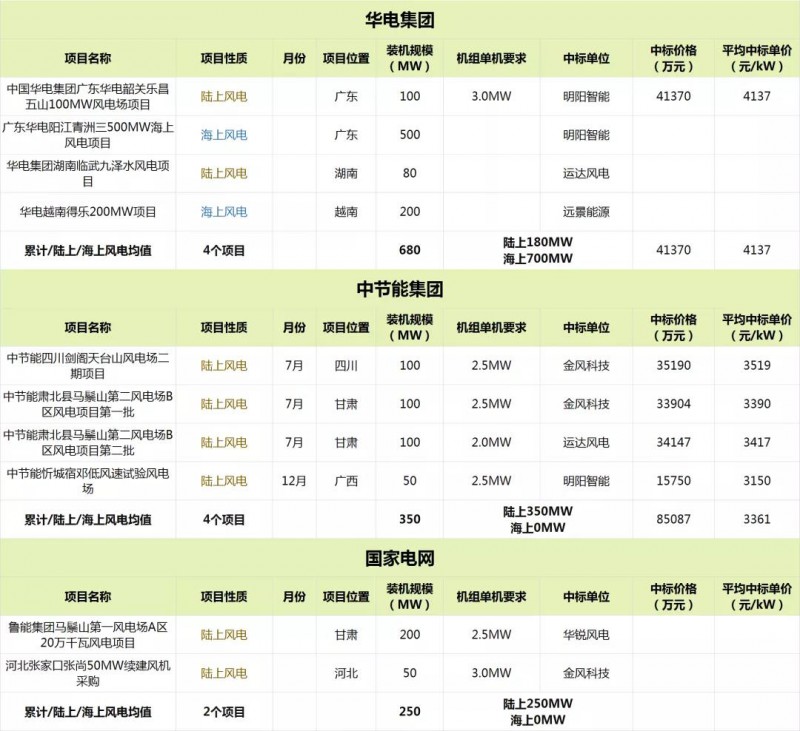Click the 越南 location cell
800x731 pixels.
point(346,212)
